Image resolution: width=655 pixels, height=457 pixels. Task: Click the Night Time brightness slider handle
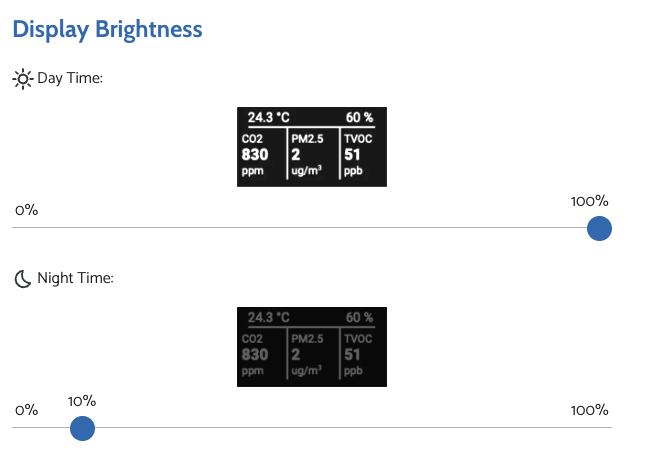(82, 429)
